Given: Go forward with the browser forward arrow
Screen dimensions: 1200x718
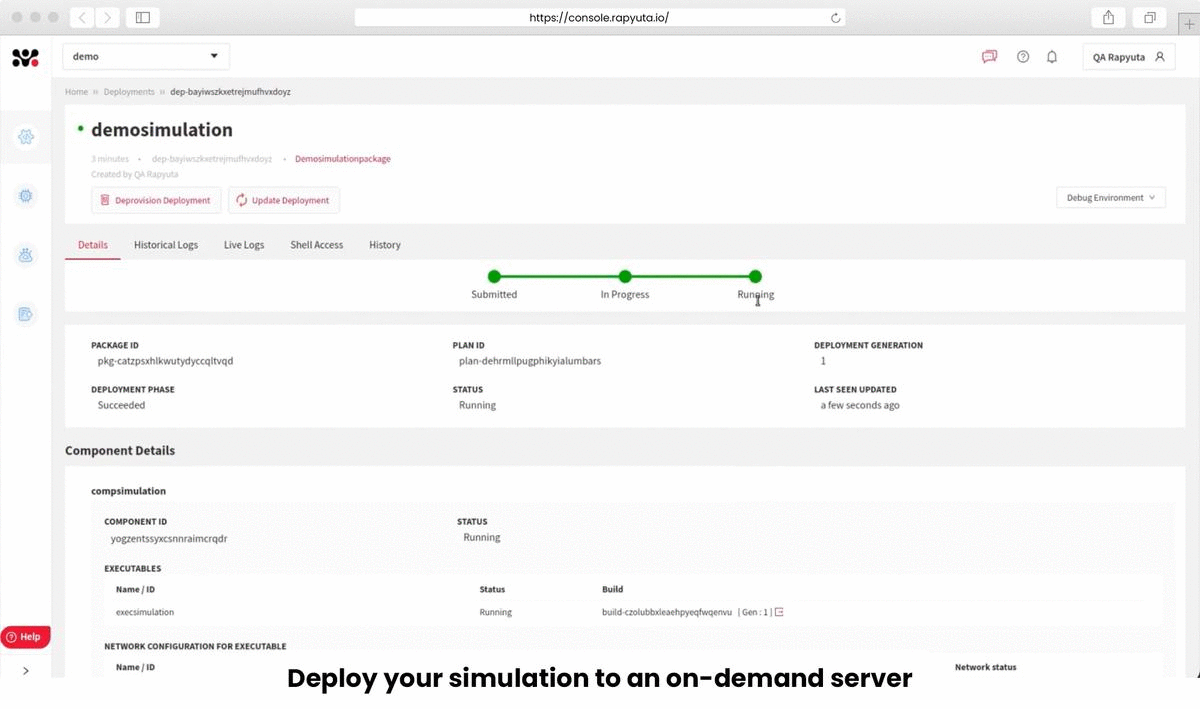Looking at the screenshot, I should coord(107,17).
